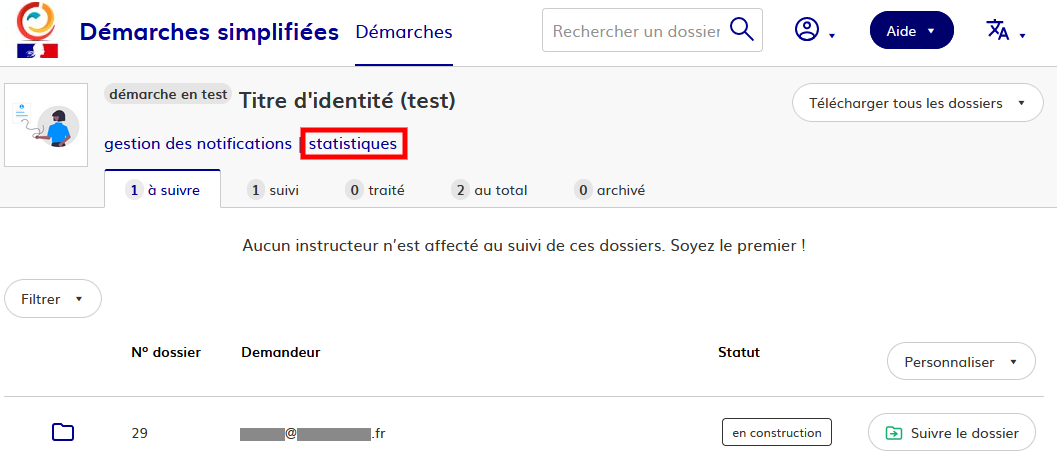The width and height of the screenshot is (1057, 465).
Task: Expand the Aide dropdown menu
Action: click(911, 31)
